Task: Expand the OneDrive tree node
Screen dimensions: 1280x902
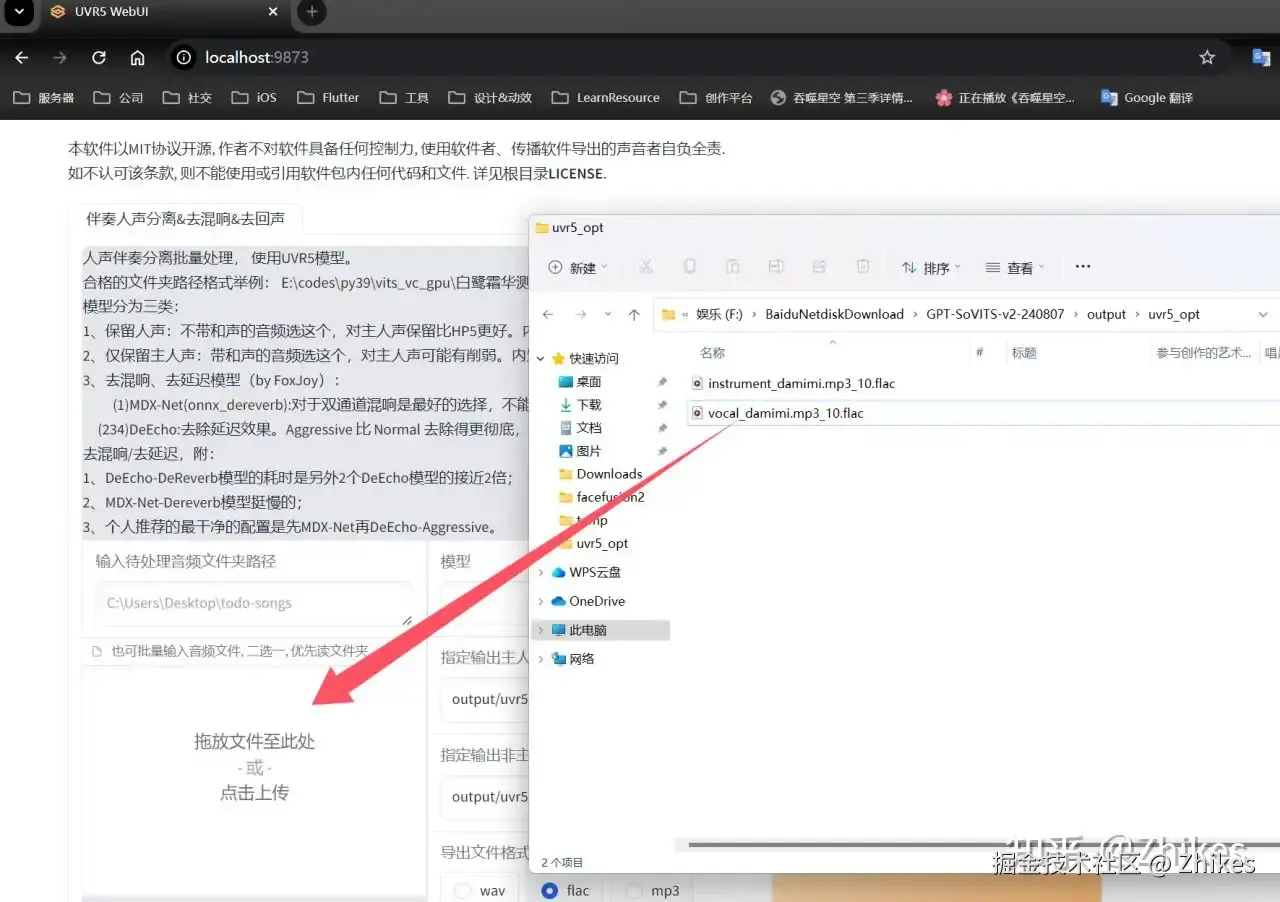Action: (541, 601)
